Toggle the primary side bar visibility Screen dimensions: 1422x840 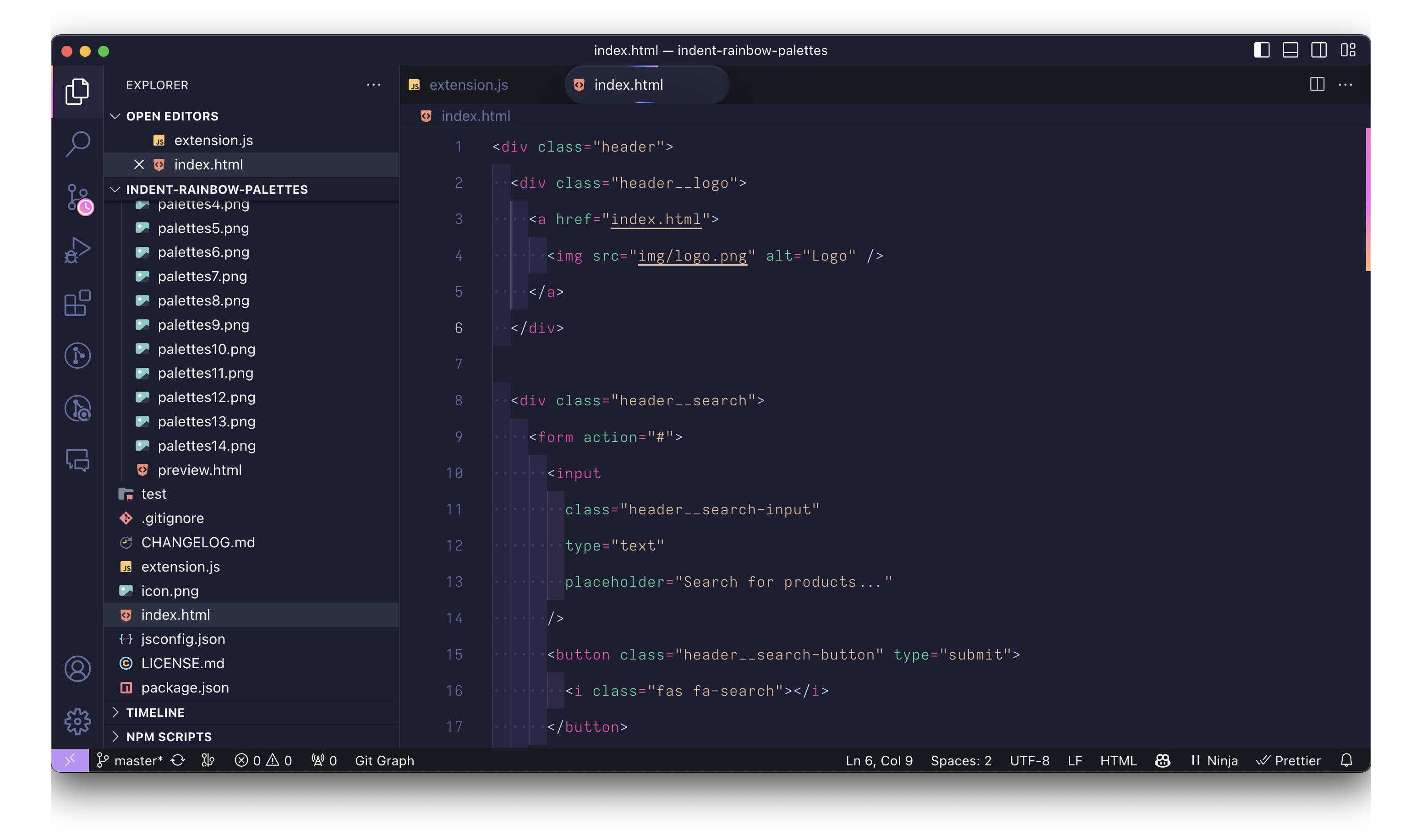click(1262, 50)
